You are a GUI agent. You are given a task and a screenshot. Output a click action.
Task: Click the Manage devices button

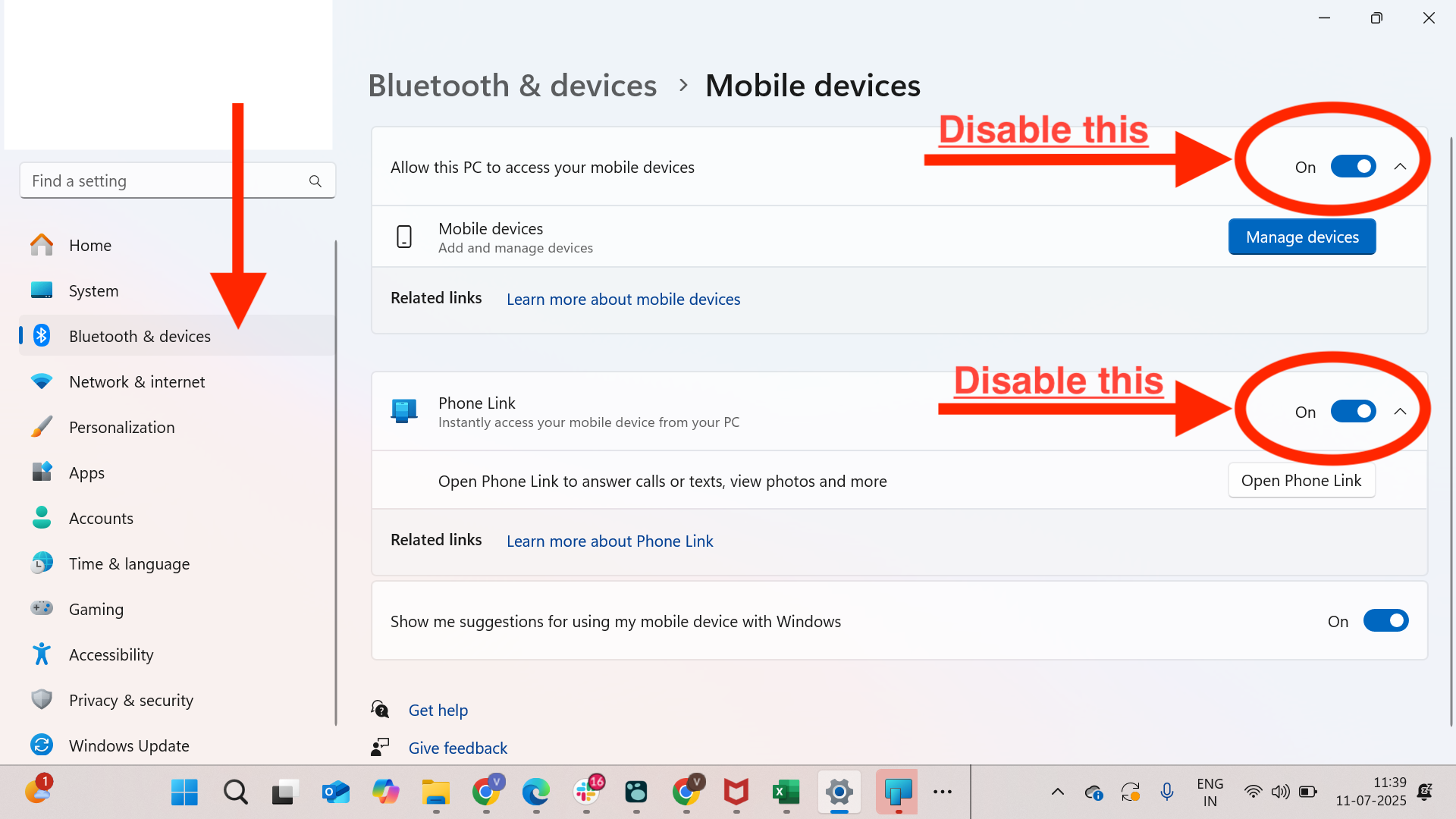tap(1302, 237)
